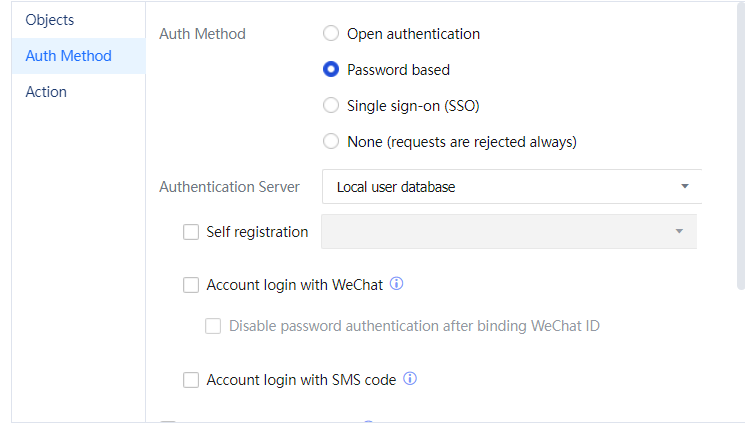The image size is (755, 438).
Task: Click the WeChat login info icon
Action: tap(396, 284)
